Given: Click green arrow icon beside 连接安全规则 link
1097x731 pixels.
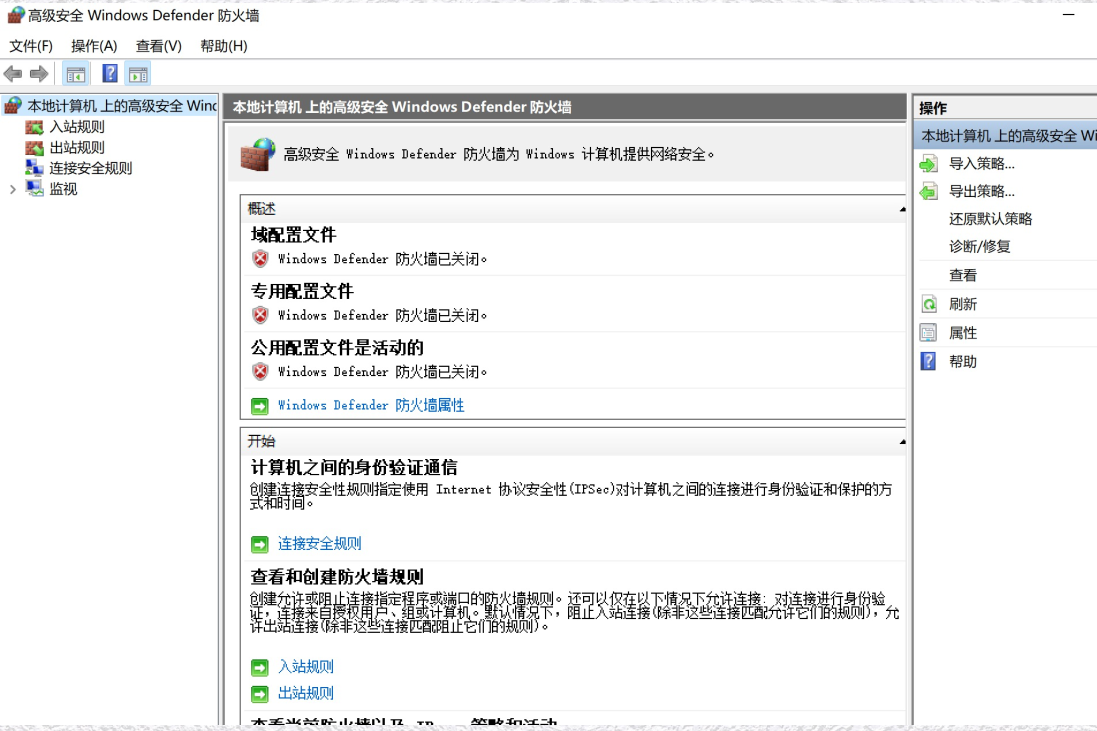Looking at the screenshot, I should [x=260, y=544].
